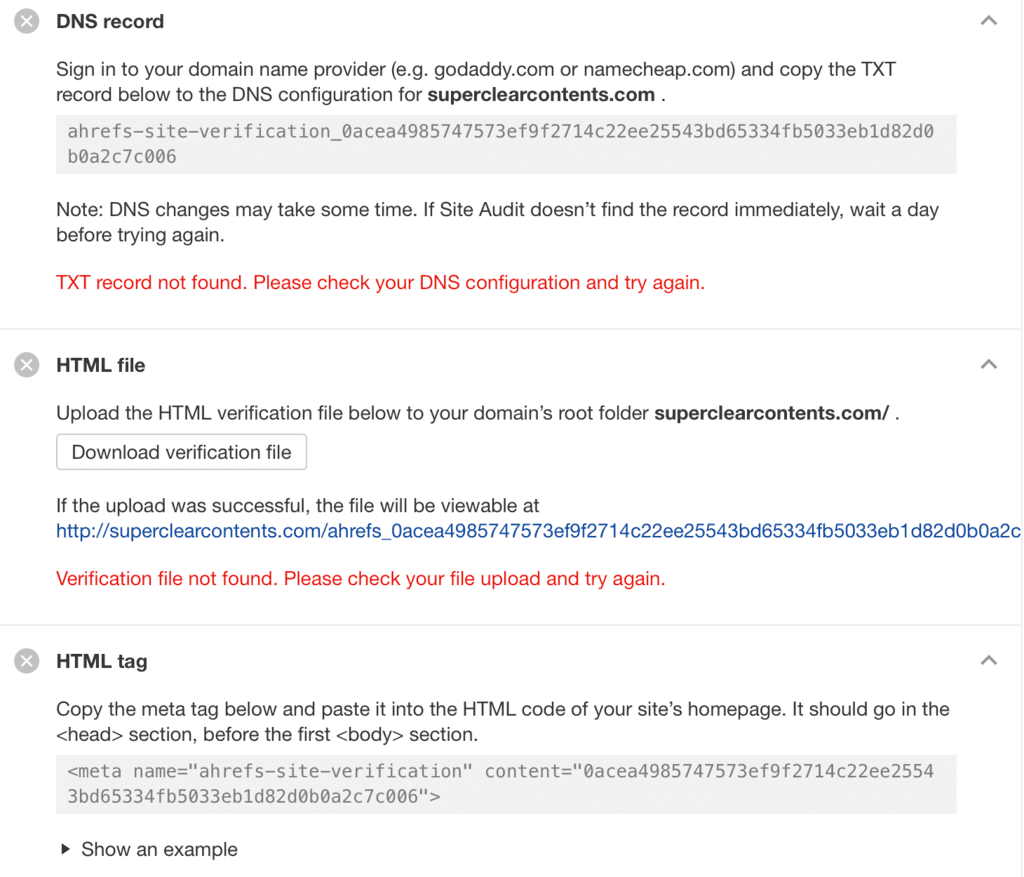
Task: Collapse the DNS record section chevron
Action: [988, 21]
